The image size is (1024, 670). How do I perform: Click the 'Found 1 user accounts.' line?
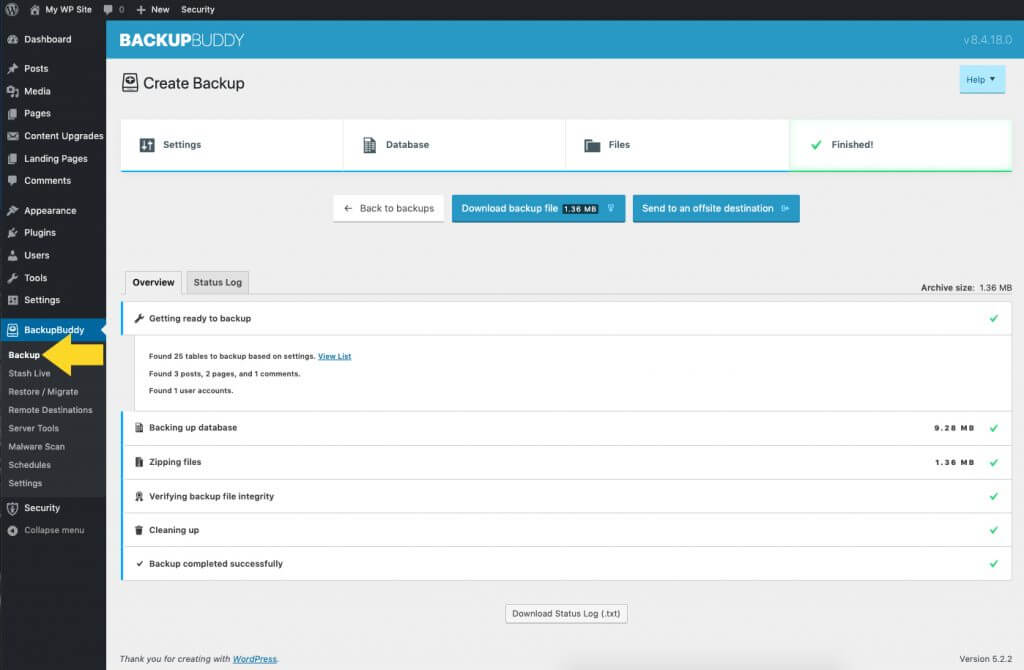point(191,391)
